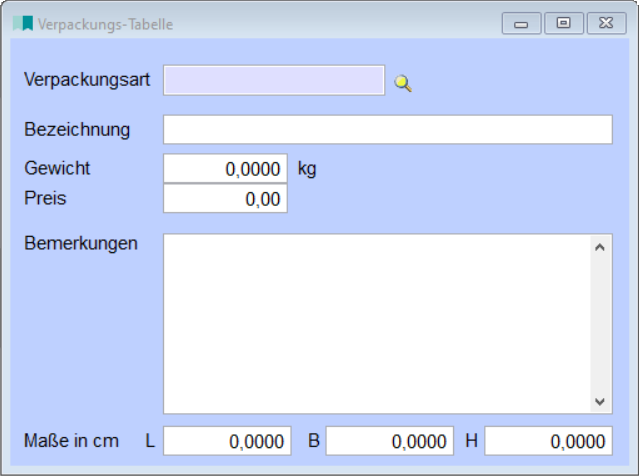This screenshot has width=639, height=476.
Task: Click the kg unit label beside Gewicht
Action: [307, 169]
